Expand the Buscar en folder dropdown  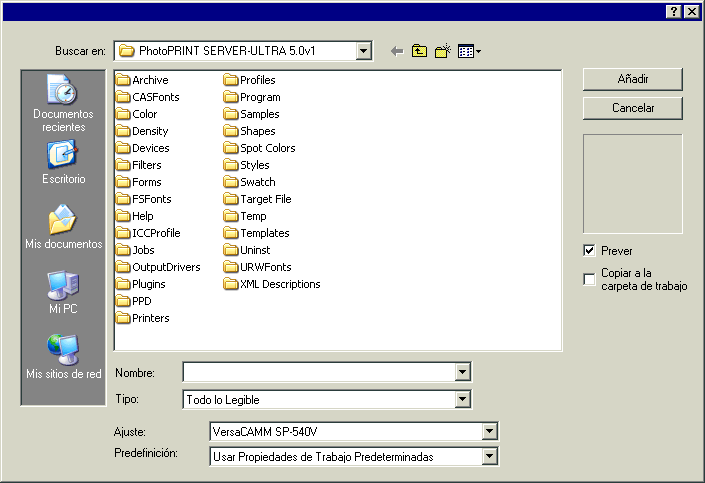pyautogui.click(x=363, y=51)
